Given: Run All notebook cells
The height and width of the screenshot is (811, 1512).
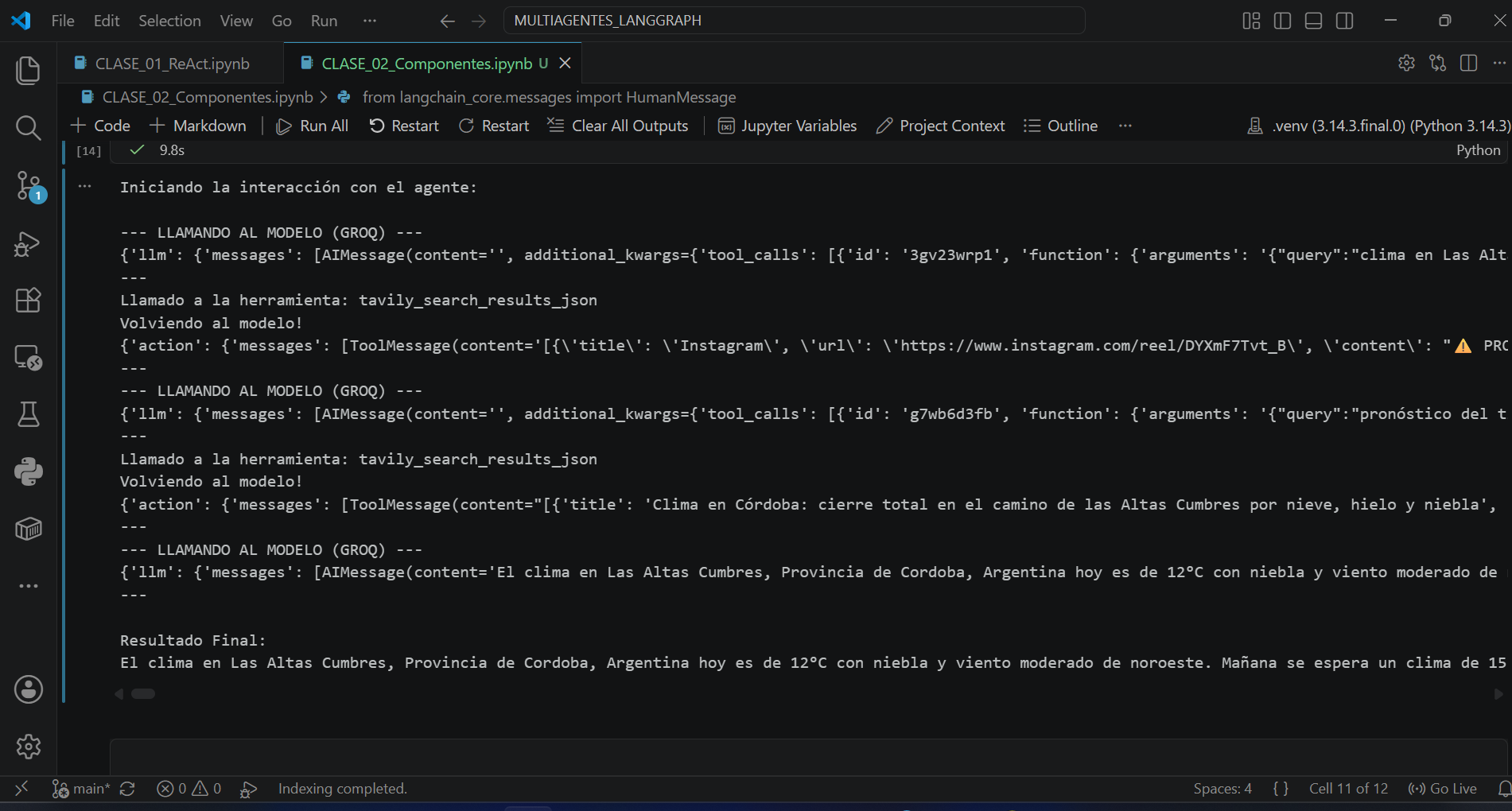Looking at the screenshot, I should (313, 126).
